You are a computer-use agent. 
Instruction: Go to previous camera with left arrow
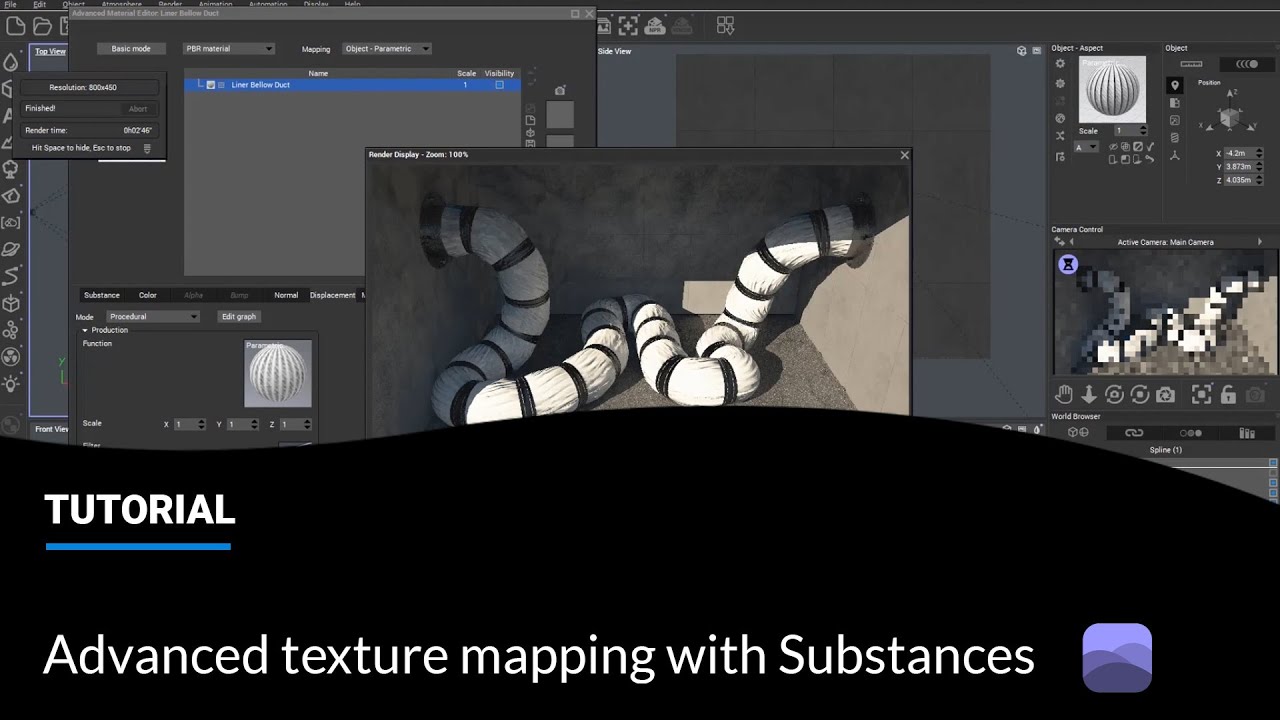coord(1072,242)
